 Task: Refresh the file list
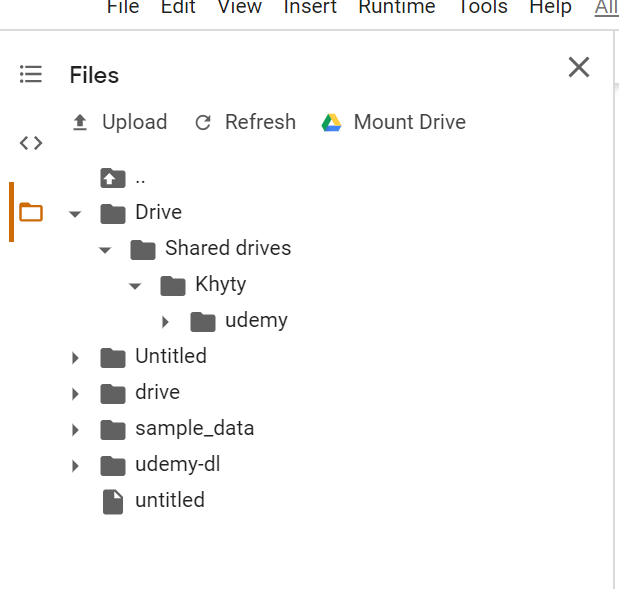coord(245,122)
